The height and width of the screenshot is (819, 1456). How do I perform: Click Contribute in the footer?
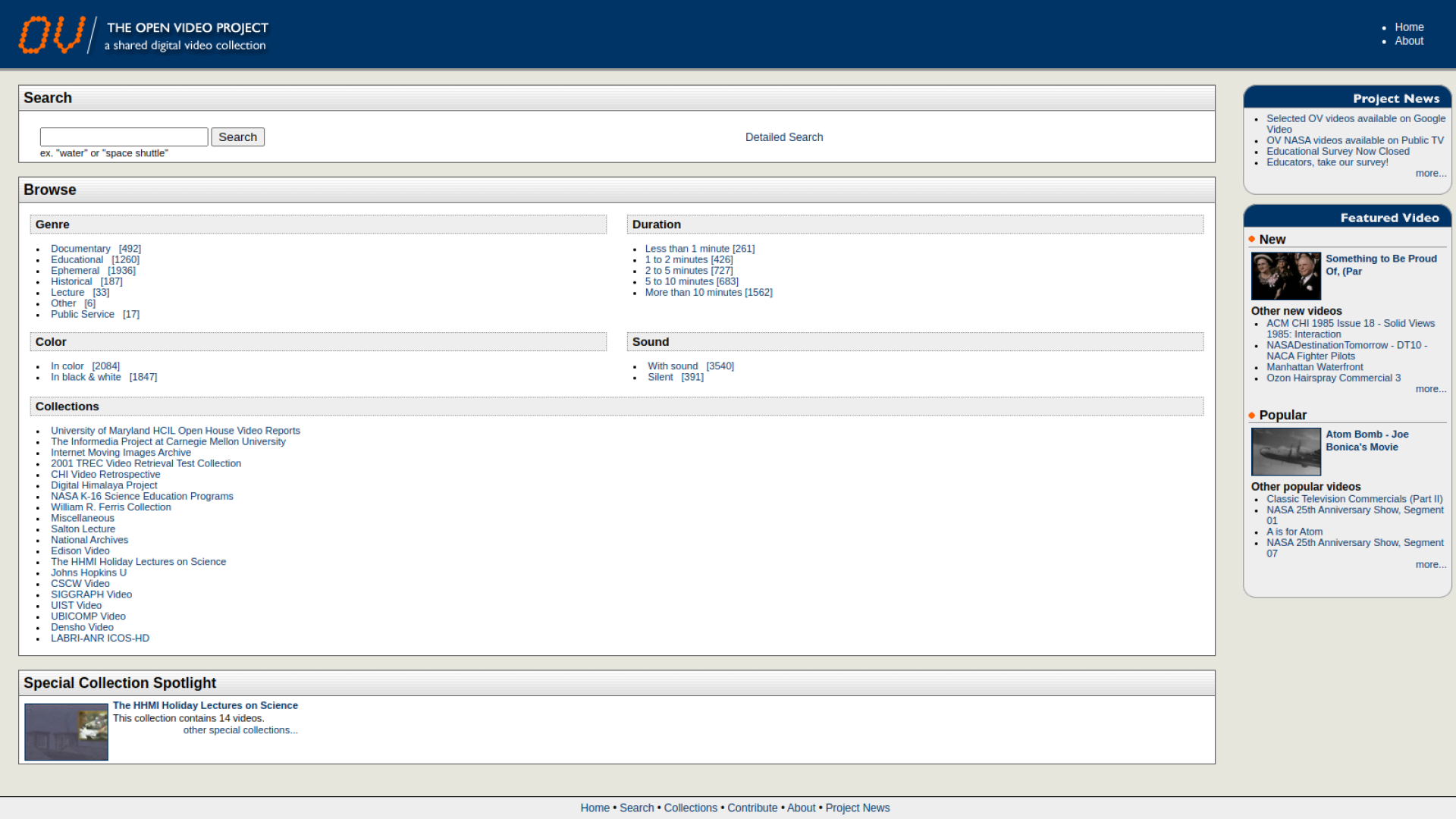click(x=752, y=808)
